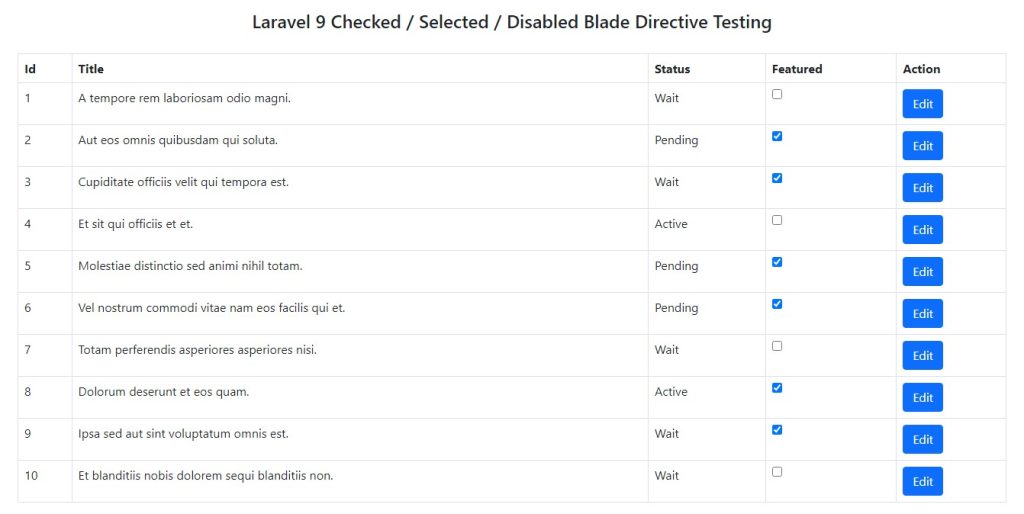This screenshot has width=1024, height=514.
Task: Toggle Featured checkbox in row 5
Action: pos(777,263)
